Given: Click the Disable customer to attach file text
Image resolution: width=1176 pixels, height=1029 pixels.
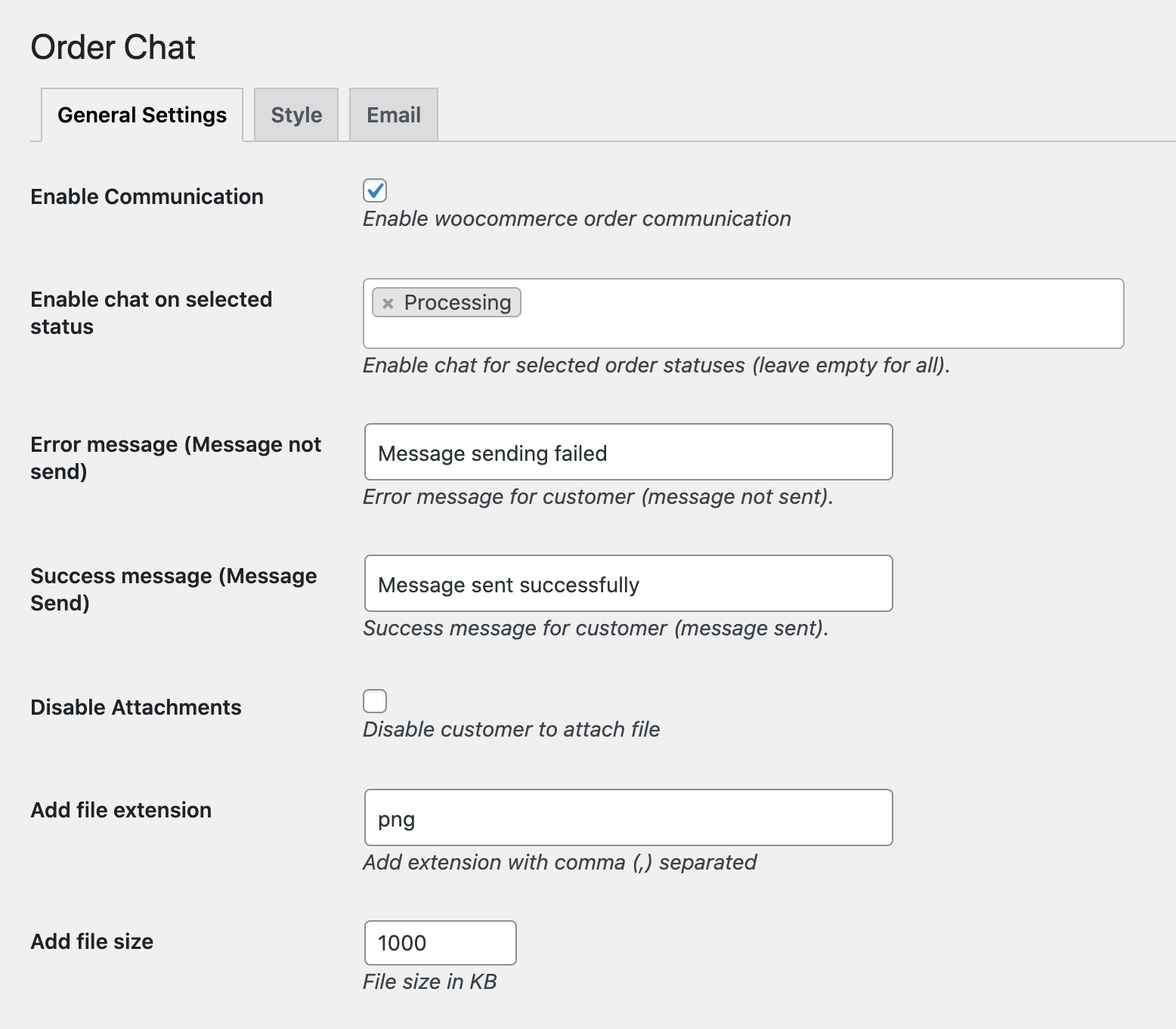Looking at the screenshot, I should click(x=512, y=729).
